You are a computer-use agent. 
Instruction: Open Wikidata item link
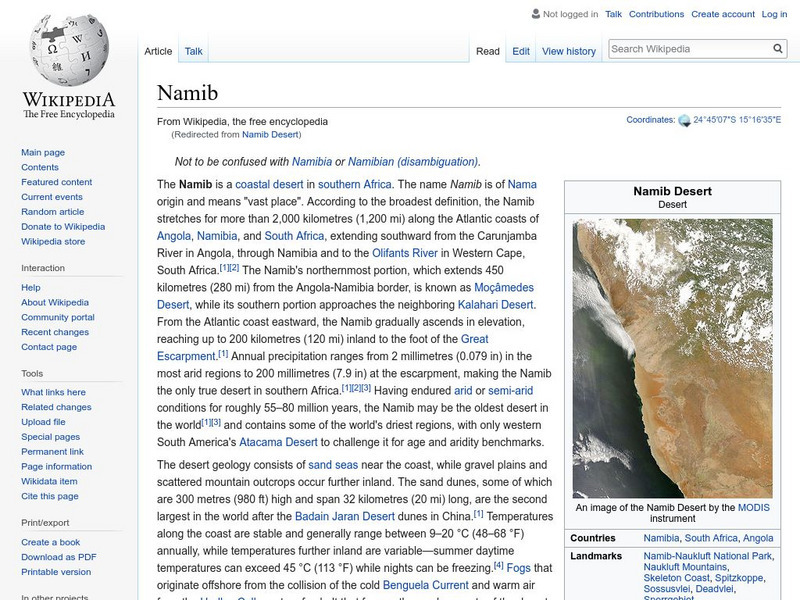(x=49, y=481)
